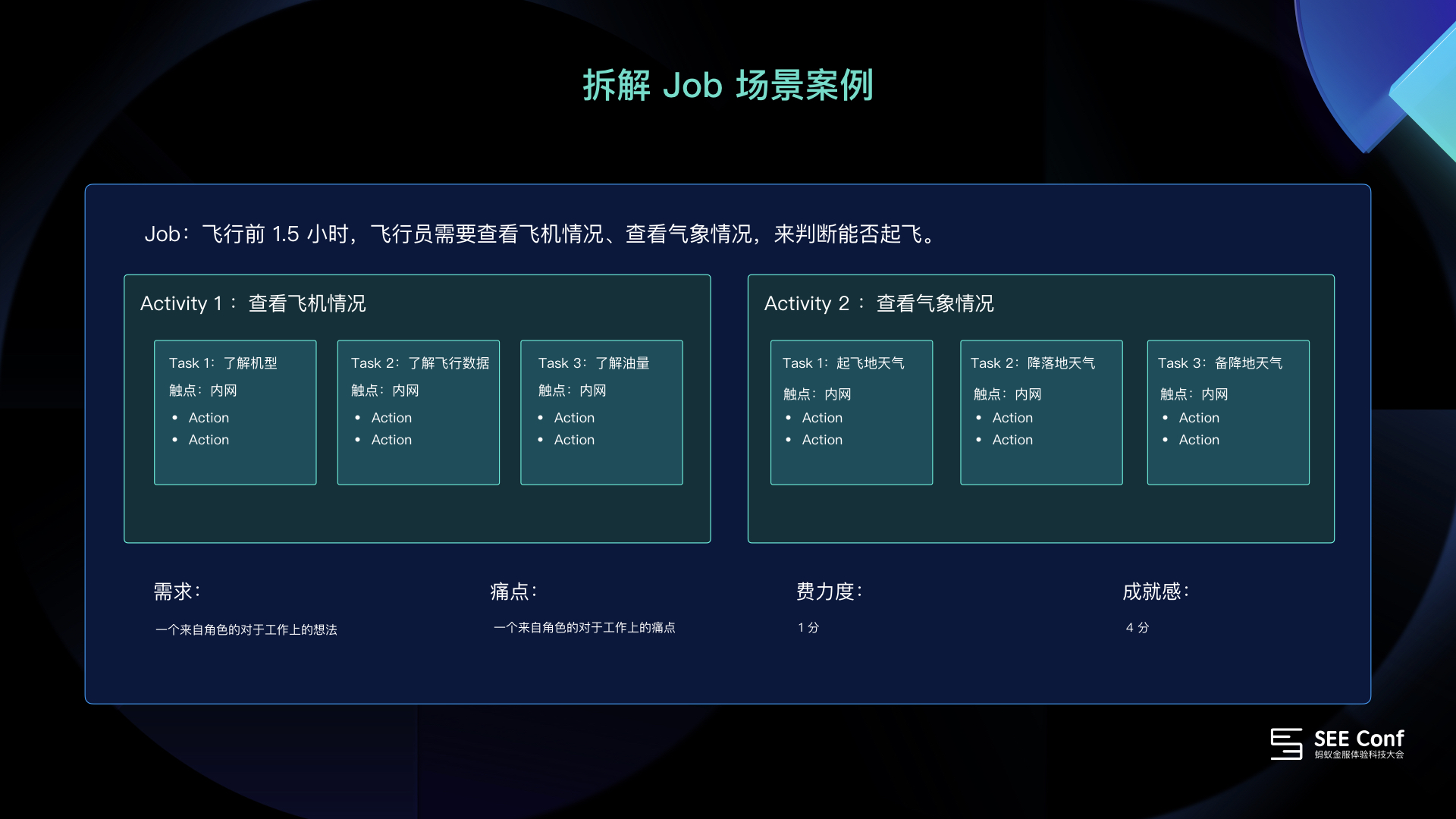Click the Activity 2 查看气象情况 heading
Image resolution: width=1456 pixels, height=819 pixels.
point(878,303)
